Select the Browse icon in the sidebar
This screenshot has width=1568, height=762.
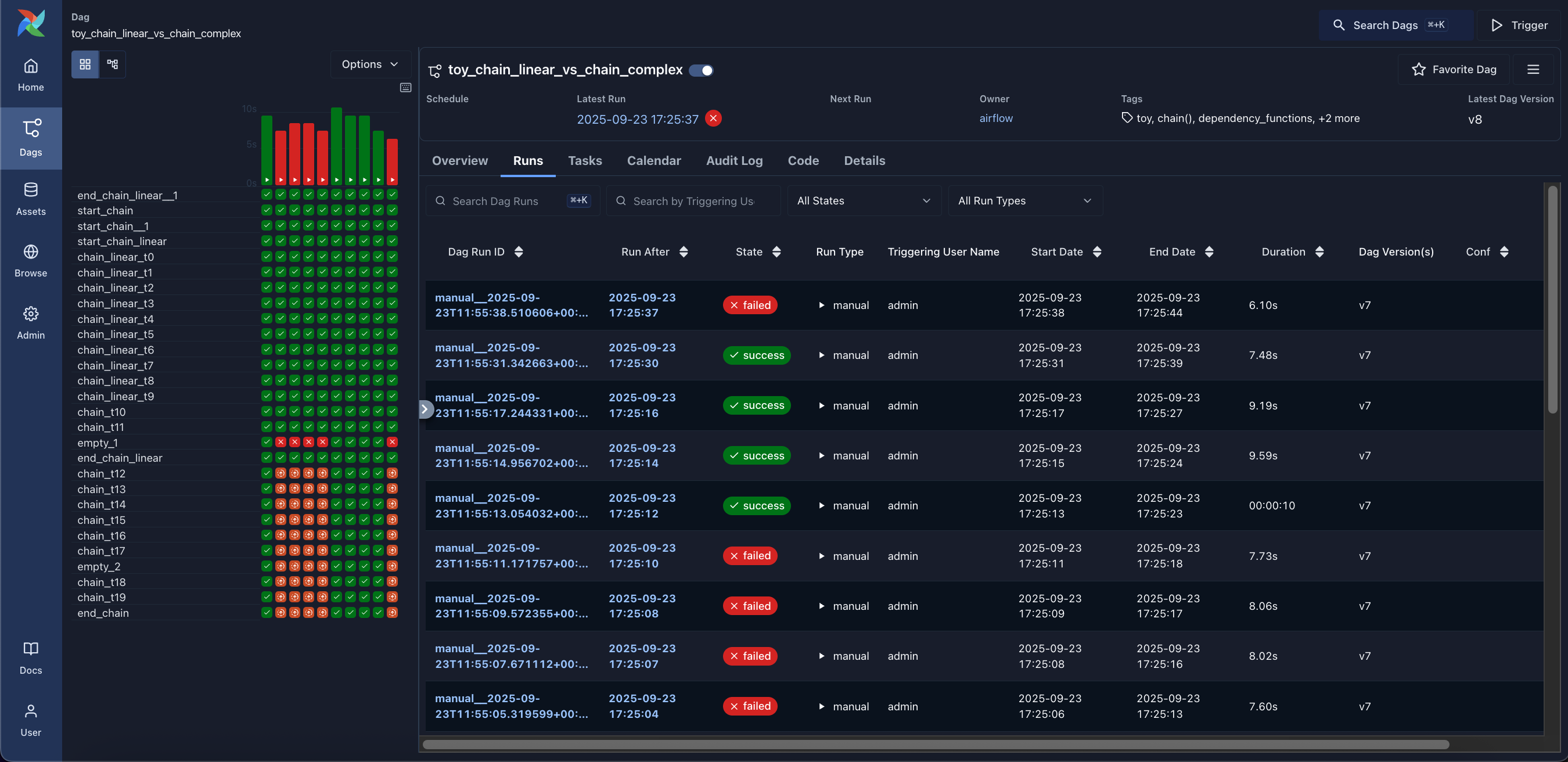30,260
